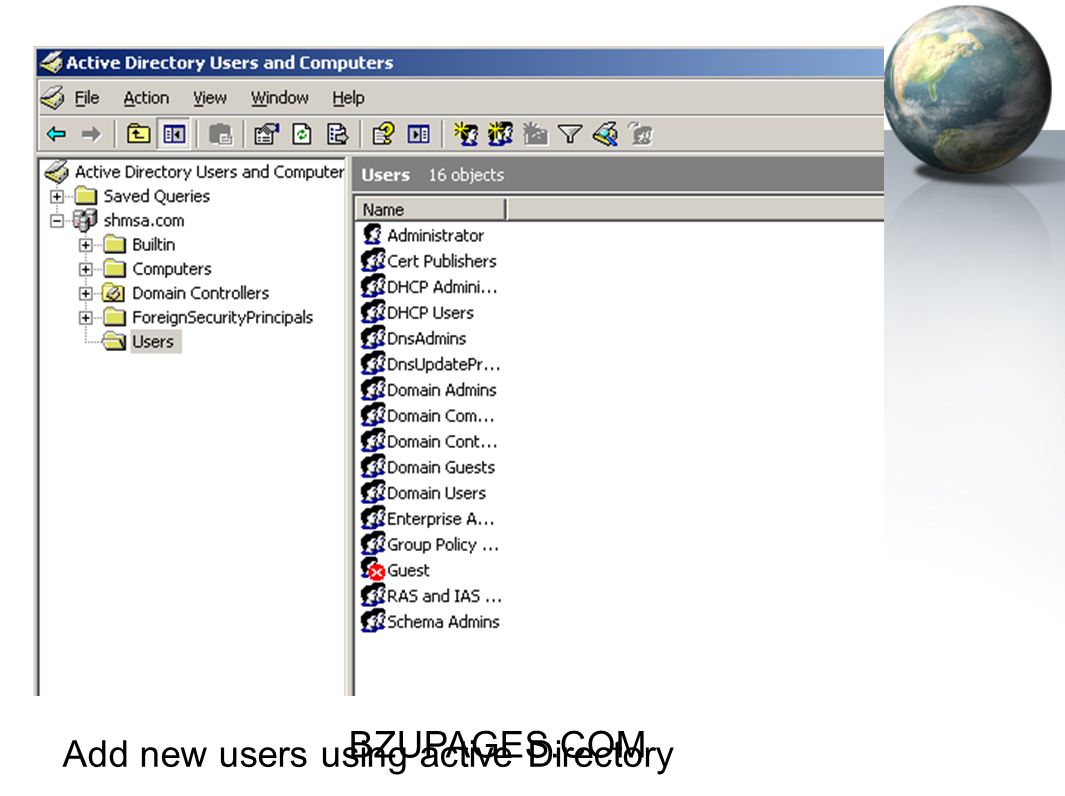Select the Domain Com... group
1065x796 pixels.
441,416
